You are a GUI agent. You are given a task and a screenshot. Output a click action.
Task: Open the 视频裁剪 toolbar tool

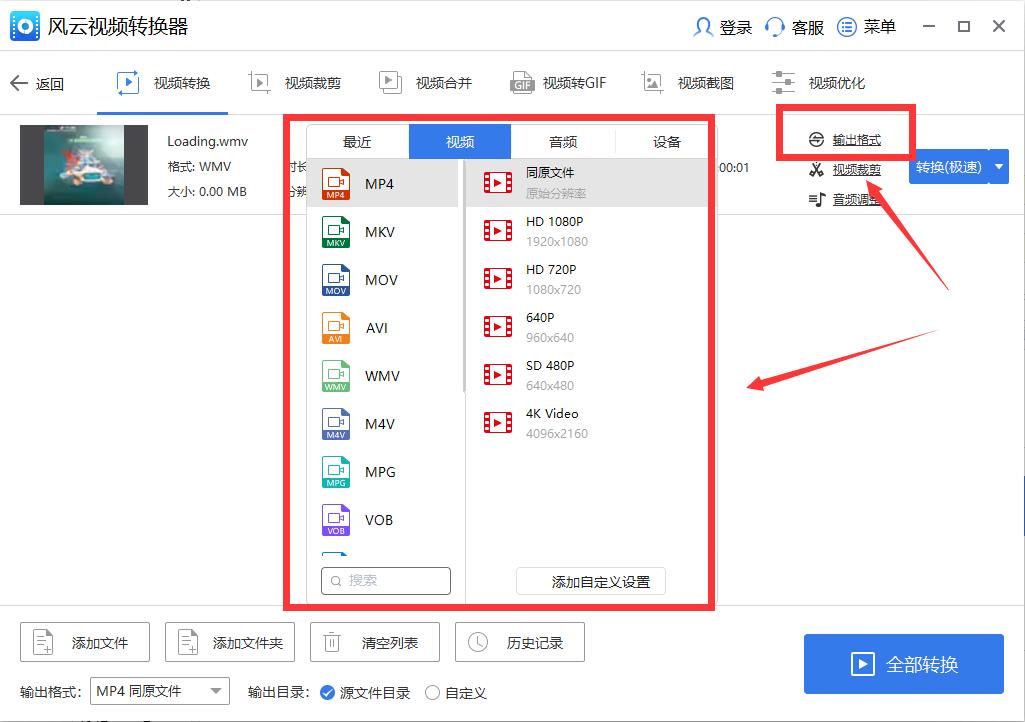(295, 83)
